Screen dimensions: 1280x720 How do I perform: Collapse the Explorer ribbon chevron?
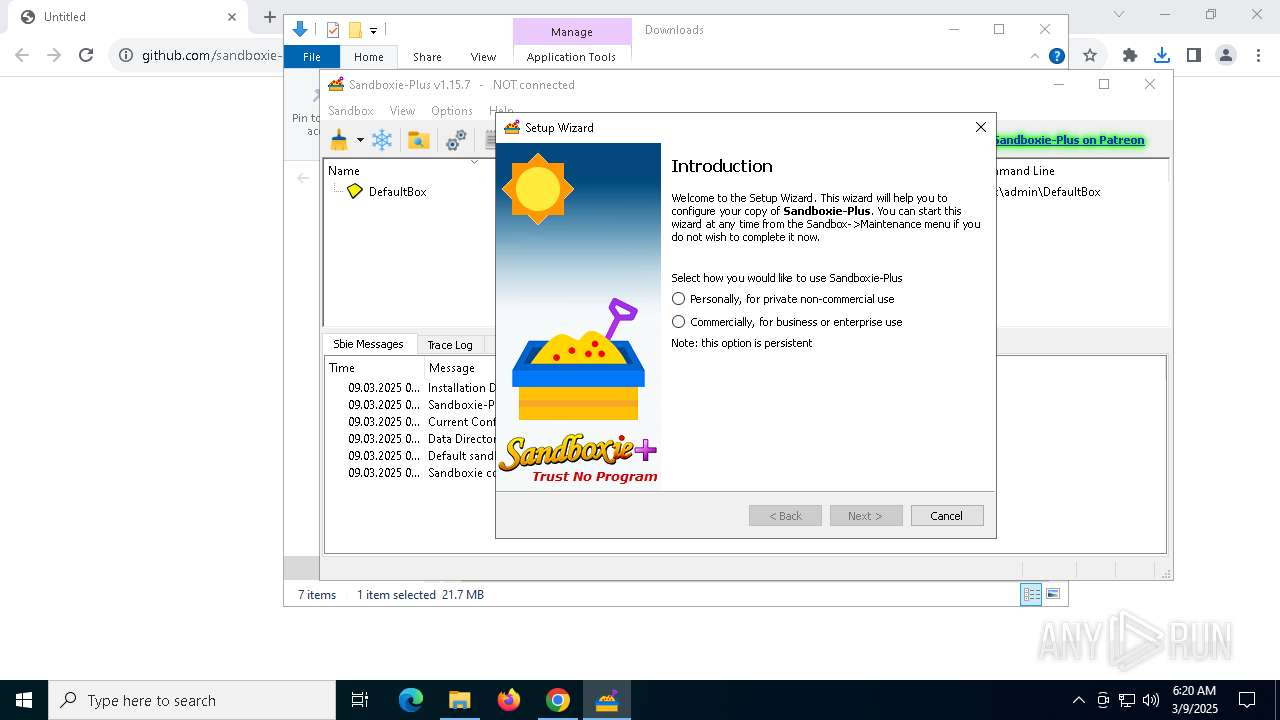[x=1034, y=56]
